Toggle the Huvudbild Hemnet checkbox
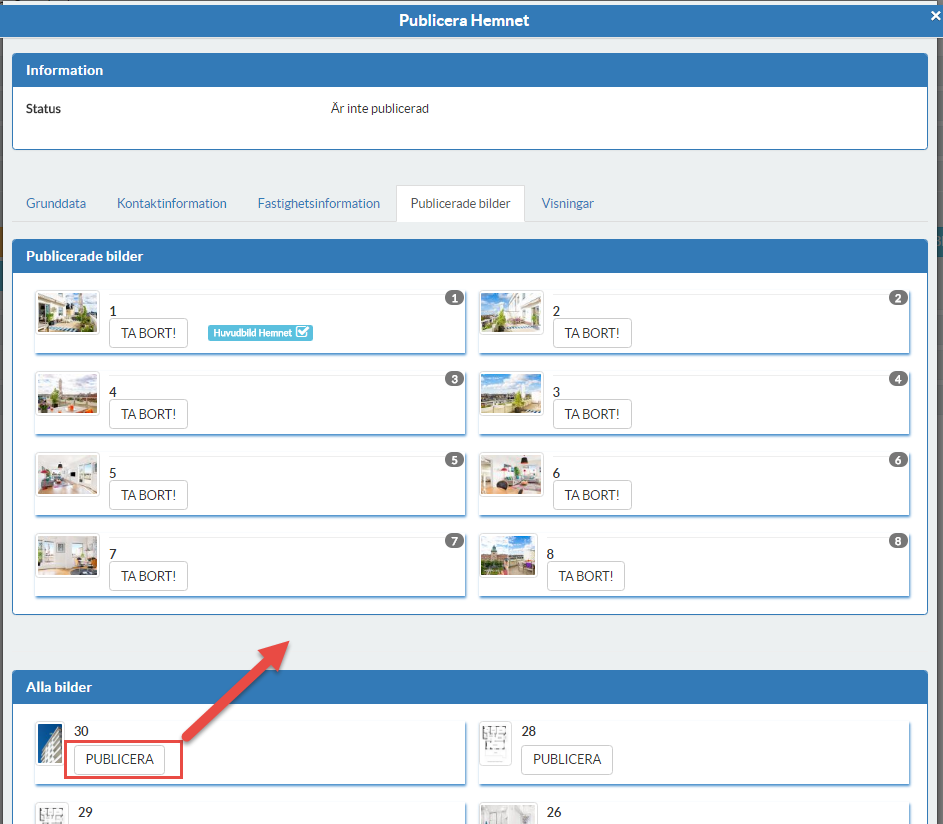 pos(303,332)
